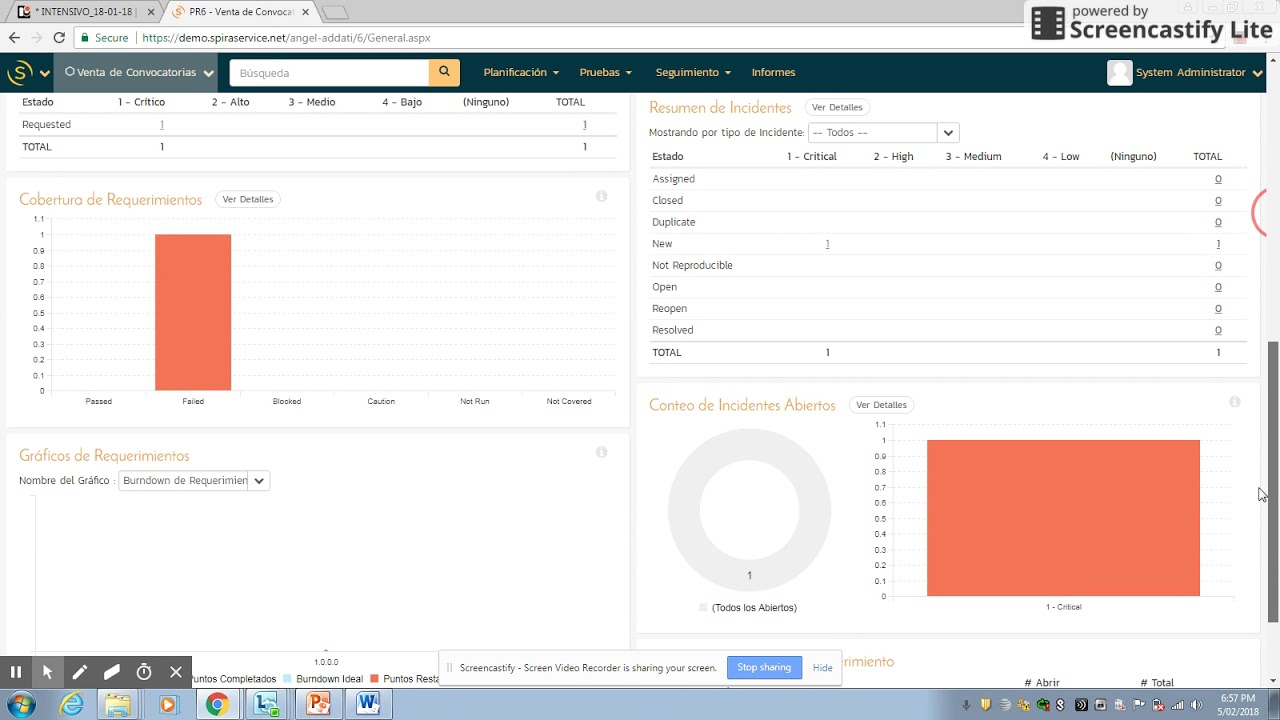The image size is (1280, 720).
Task: Click the Screencastify timer icon
Action: tap(143, 672)
